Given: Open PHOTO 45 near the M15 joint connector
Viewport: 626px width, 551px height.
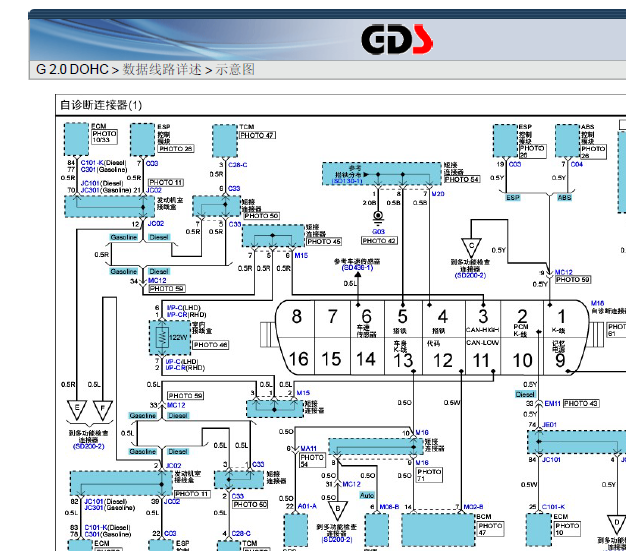Looking at the screenshot, I should [x=324, y=242].
